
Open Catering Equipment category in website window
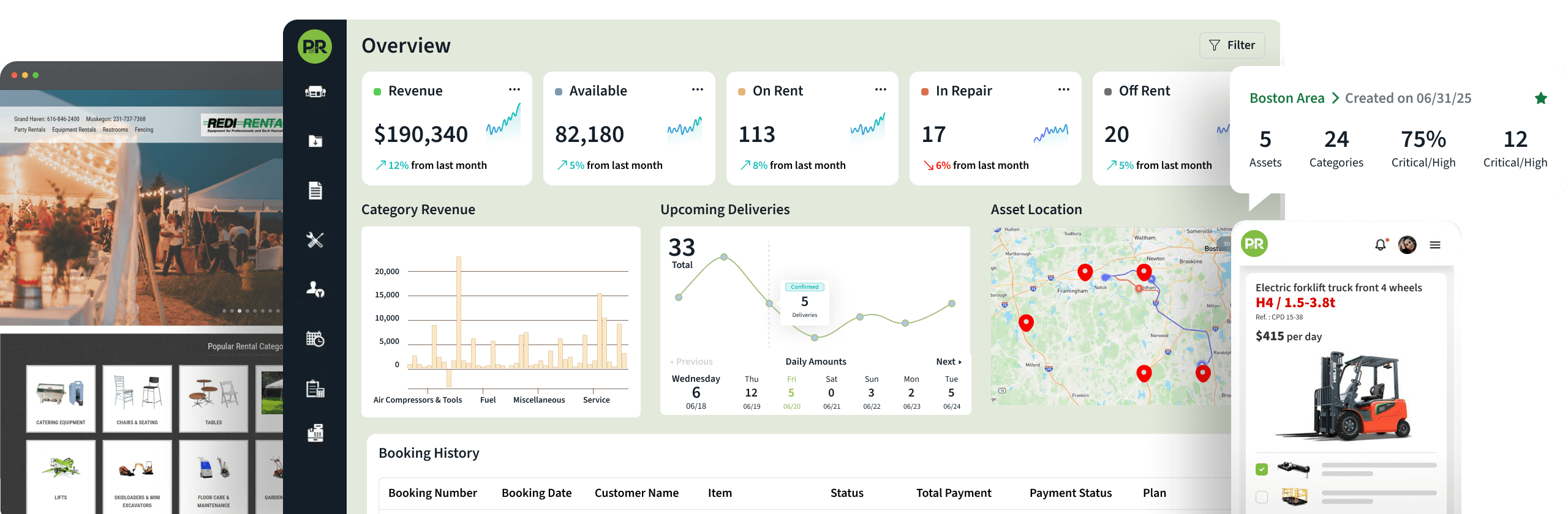pyautogui.click(x=61, y=398)
